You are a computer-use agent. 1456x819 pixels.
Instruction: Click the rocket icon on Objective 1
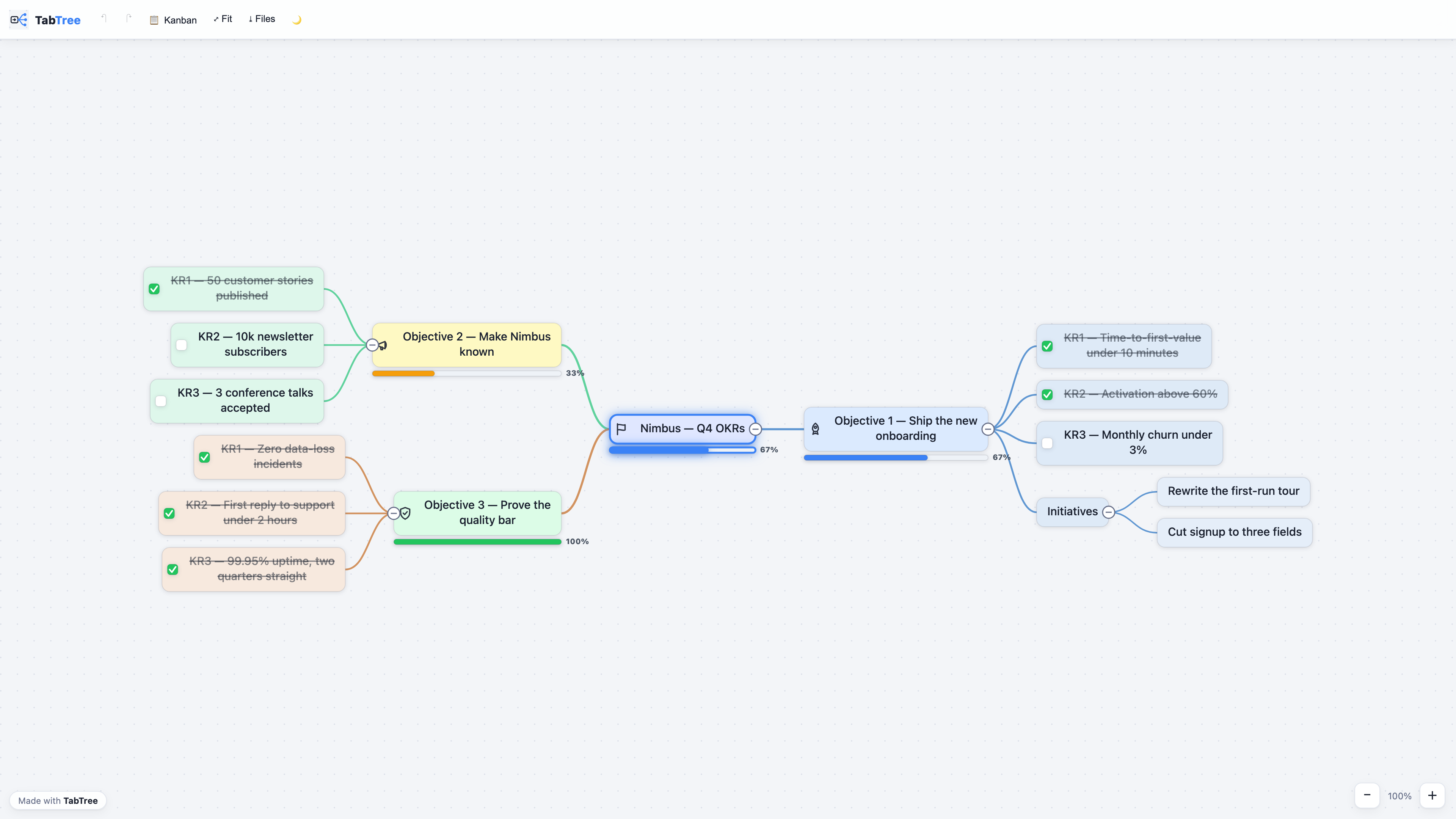[816, 429]
